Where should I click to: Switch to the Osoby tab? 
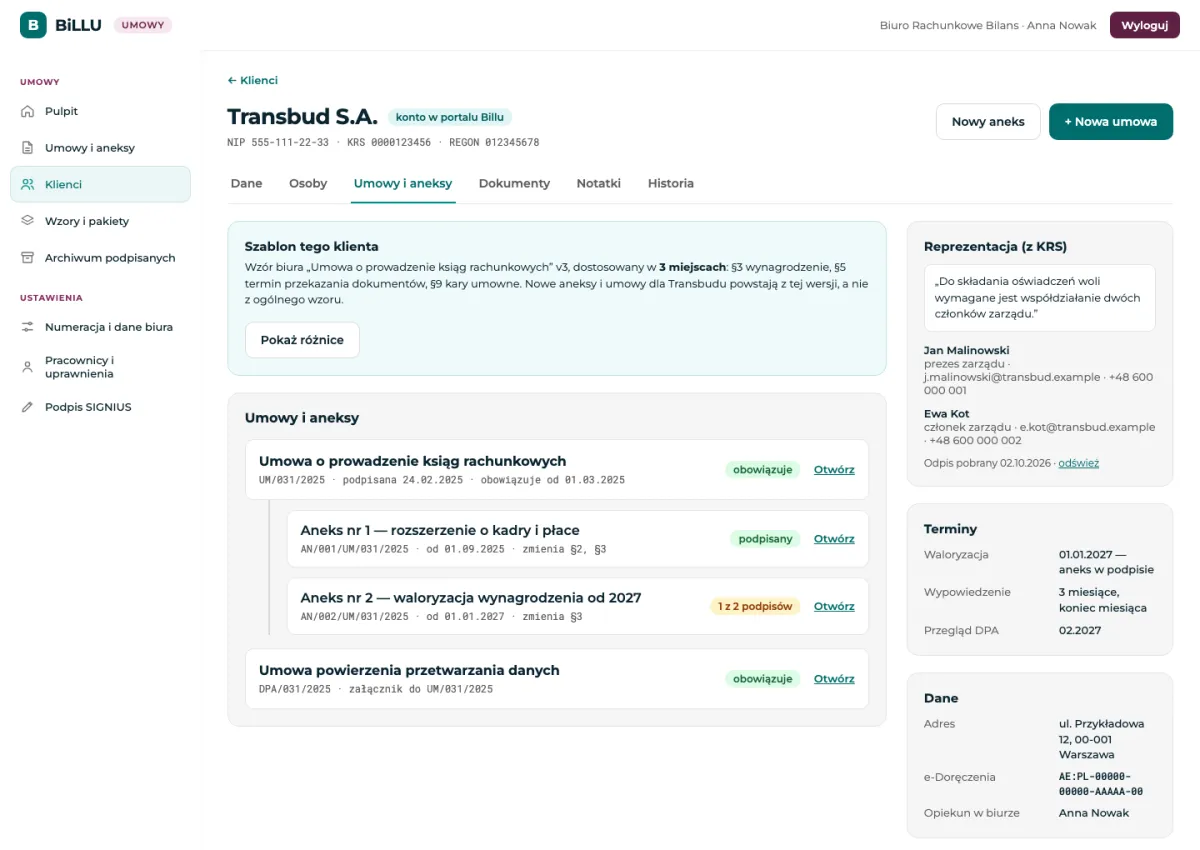(308, 184)
